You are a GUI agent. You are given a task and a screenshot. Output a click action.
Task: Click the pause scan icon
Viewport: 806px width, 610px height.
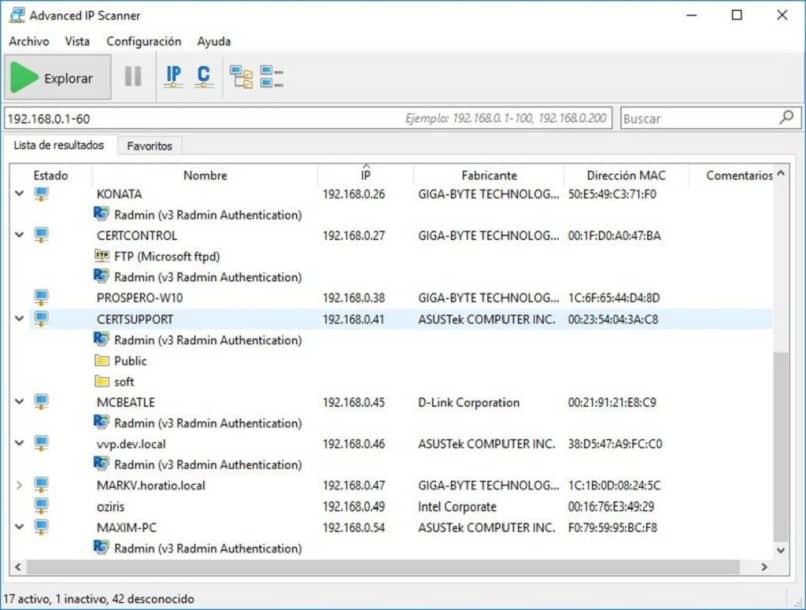tap(133, 77)
